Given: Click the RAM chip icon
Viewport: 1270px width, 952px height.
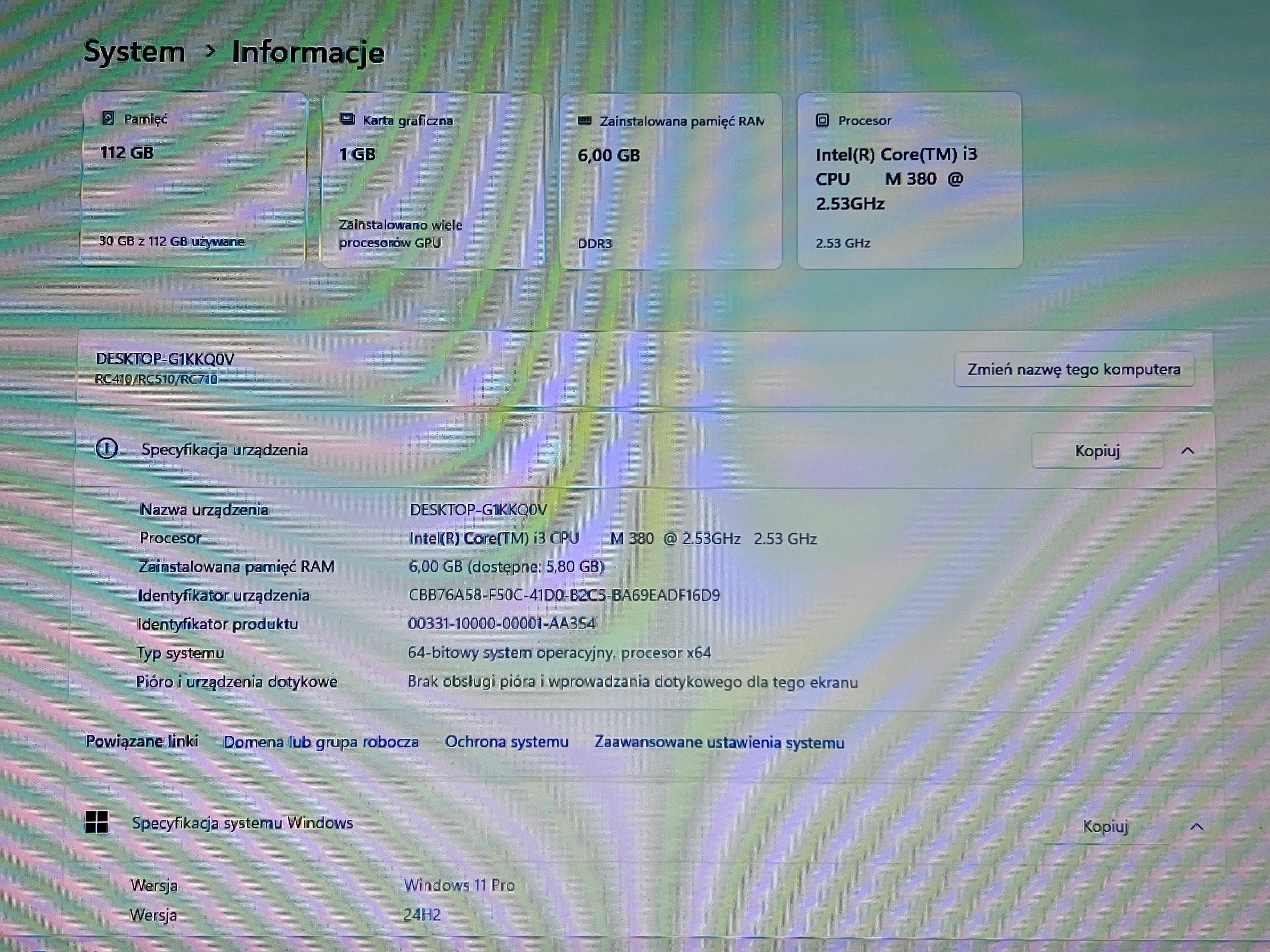Looking at the screenshot, I should pyautogui.click(x=585, y=121).
